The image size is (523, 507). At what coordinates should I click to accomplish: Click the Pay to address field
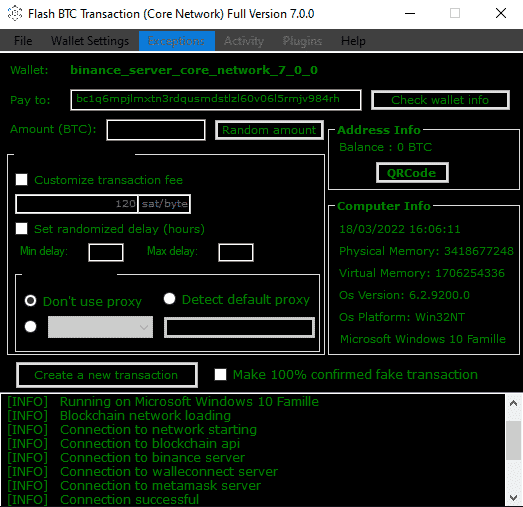click(x=215, y=99)
